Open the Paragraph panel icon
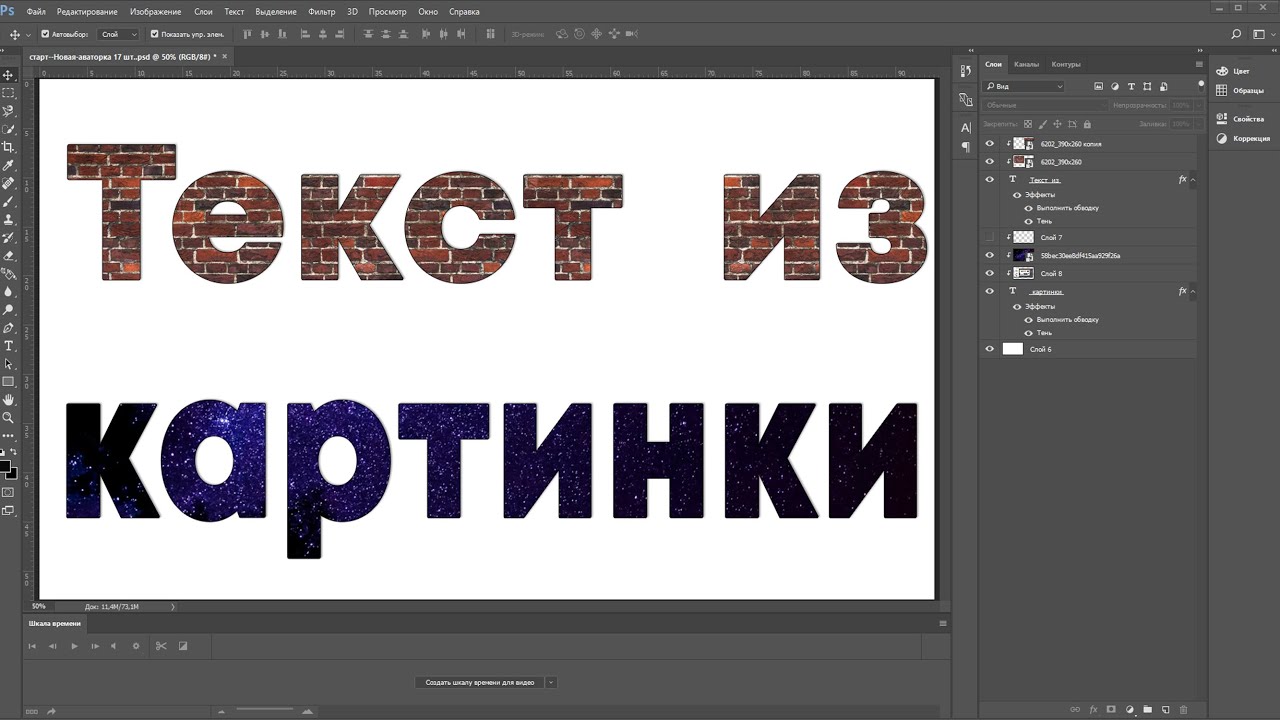This screenshot has height=720, width=1280. pos(965,147)
